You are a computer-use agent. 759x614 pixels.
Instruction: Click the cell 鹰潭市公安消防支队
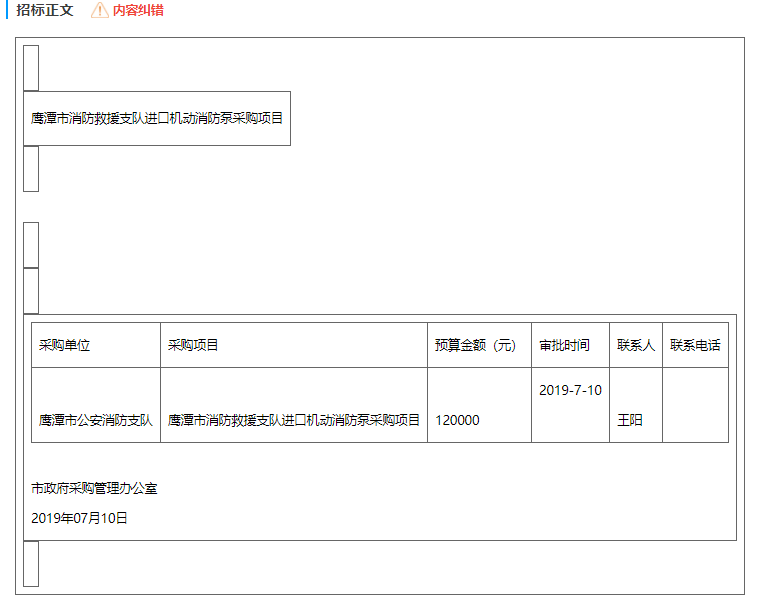coord(96,405)
